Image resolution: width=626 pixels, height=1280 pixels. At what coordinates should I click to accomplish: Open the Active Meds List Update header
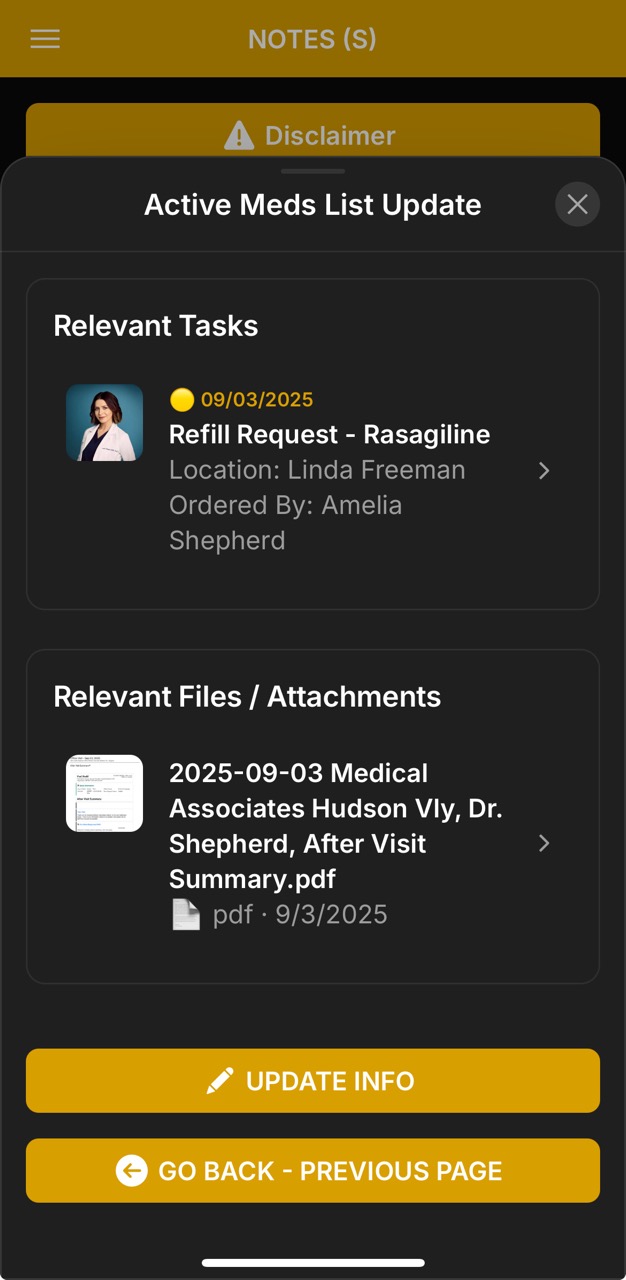(313, 204)
